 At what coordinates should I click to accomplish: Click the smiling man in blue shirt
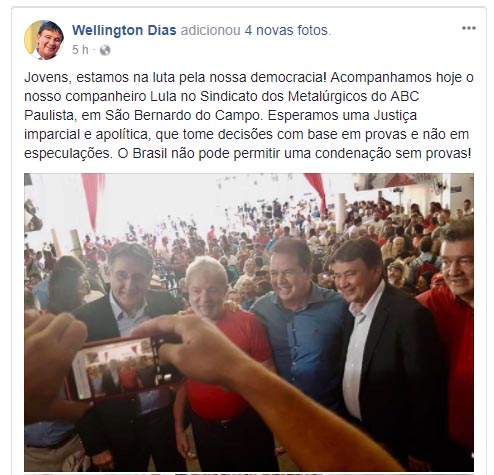point(300,320)
